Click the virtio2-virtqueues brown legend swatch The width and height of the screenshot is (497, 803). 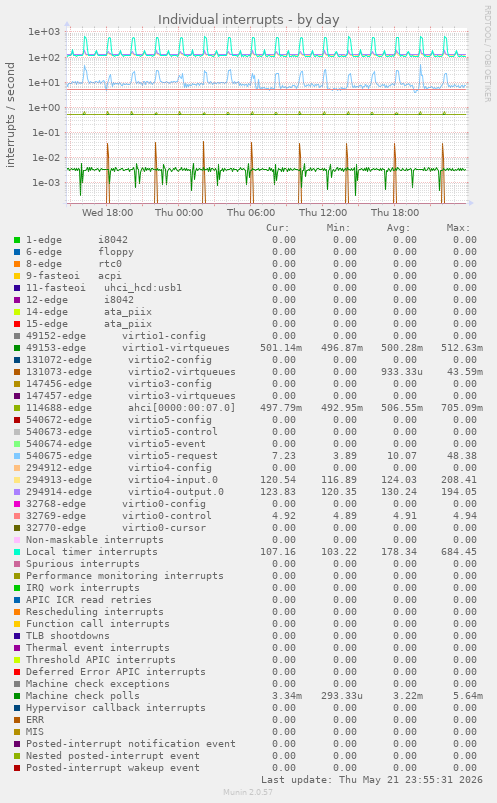17,372
